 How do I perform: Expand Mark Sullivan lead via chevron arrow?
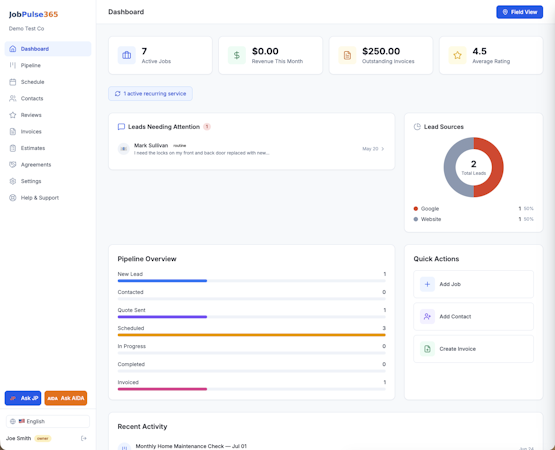pos(383,149)
